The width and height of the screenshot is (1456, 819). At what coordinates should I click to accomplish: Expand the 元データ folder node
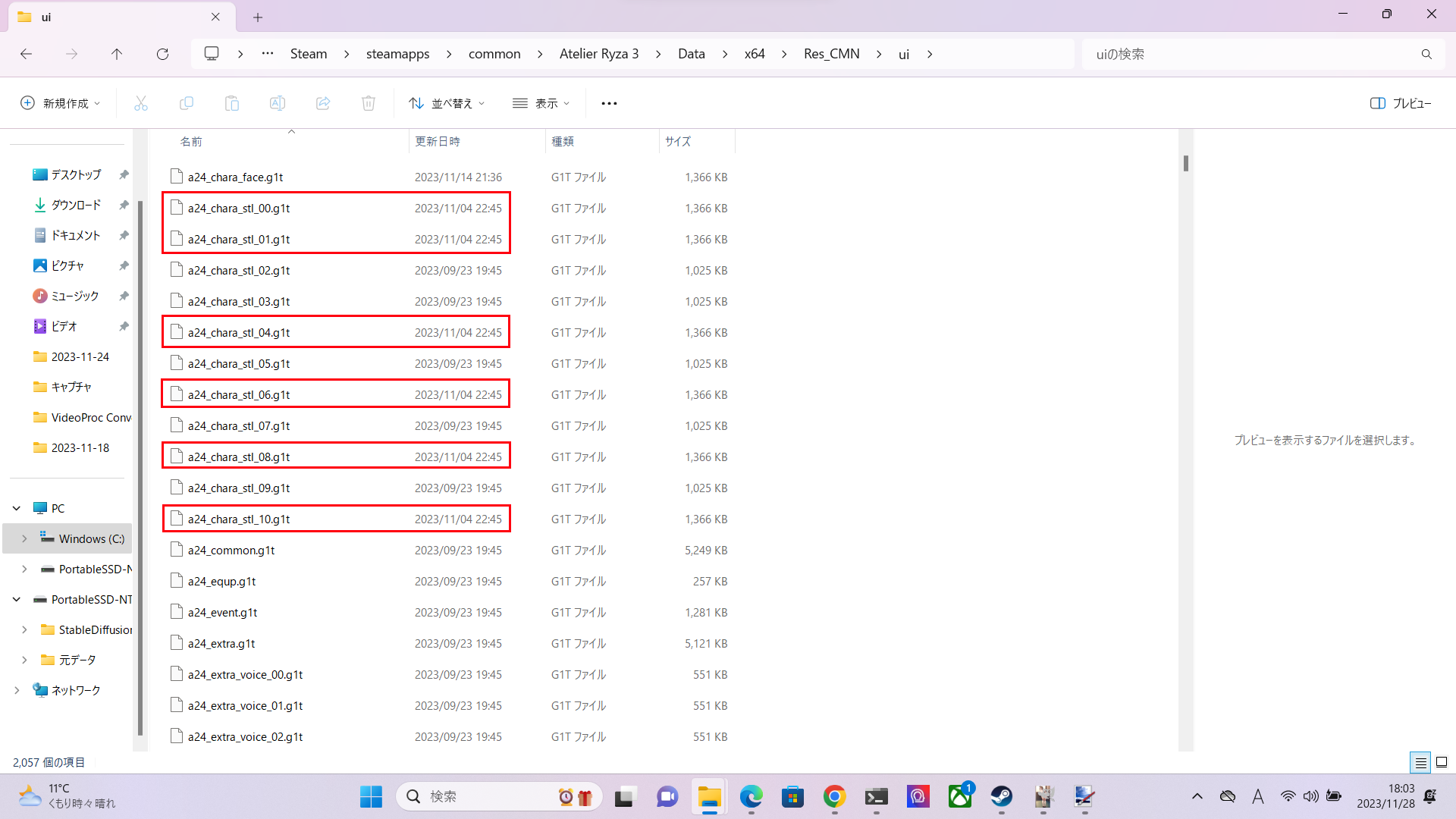point(24,660)
